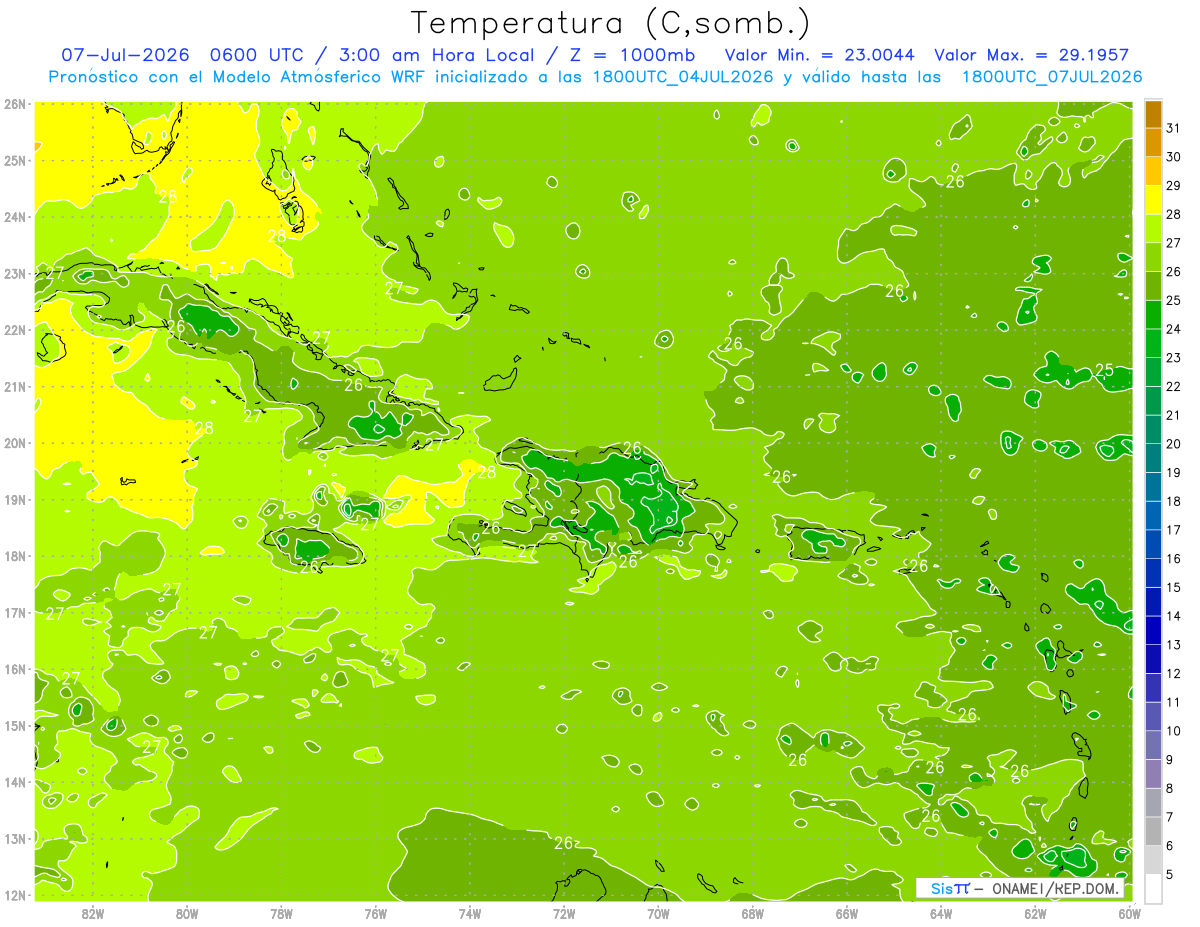This screenshot has height=927, width=1200.
Task: Click legend value 29 on the color scale
Action: point(1174,185)
